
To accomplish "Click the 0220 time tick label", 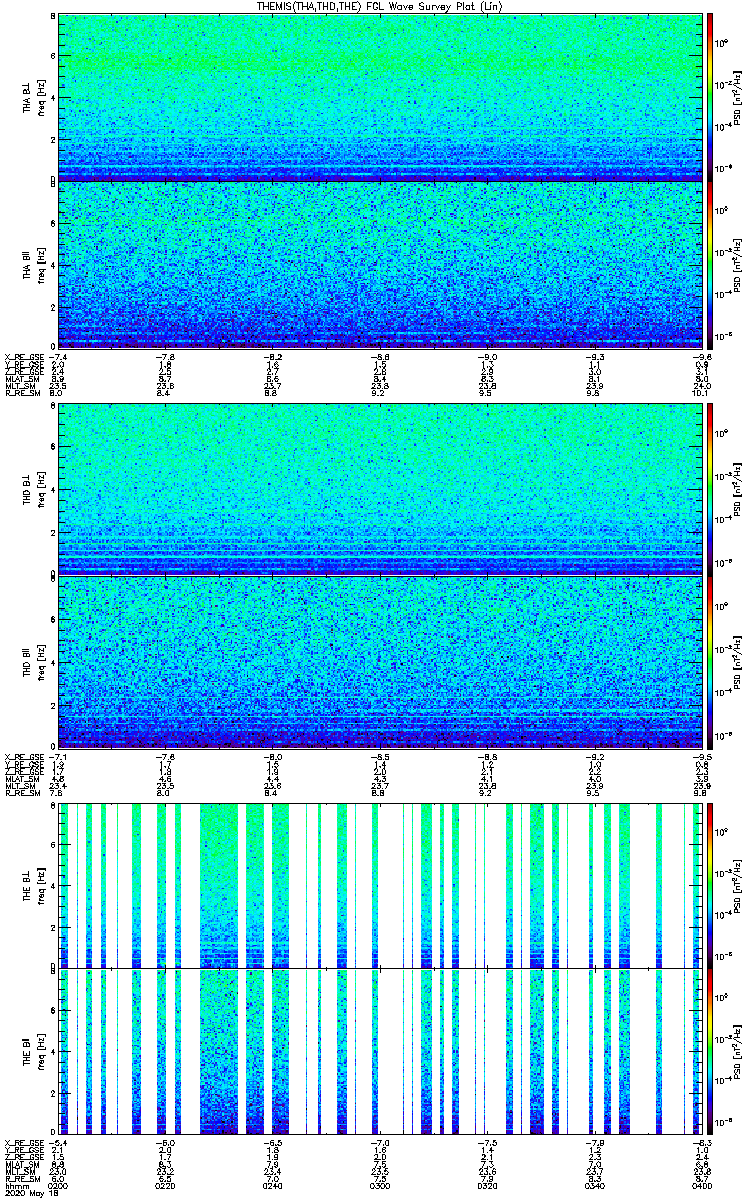I will pyautogui.click(x=165, y=1185).
